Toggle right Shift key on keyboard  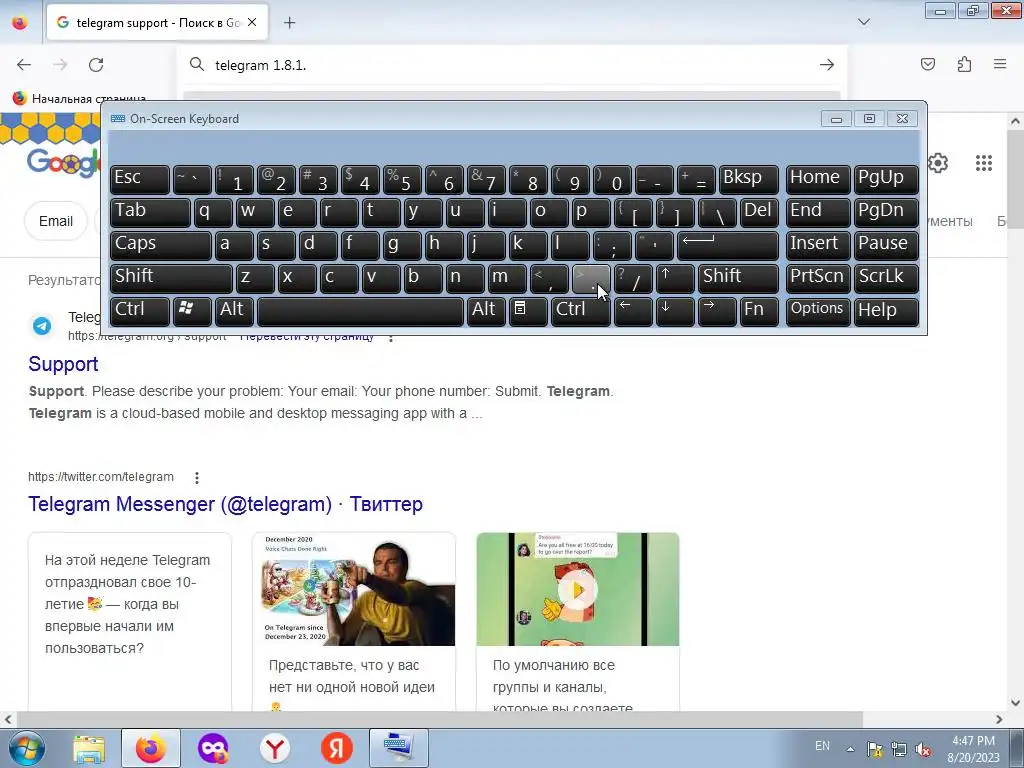(x=738, y=278)
